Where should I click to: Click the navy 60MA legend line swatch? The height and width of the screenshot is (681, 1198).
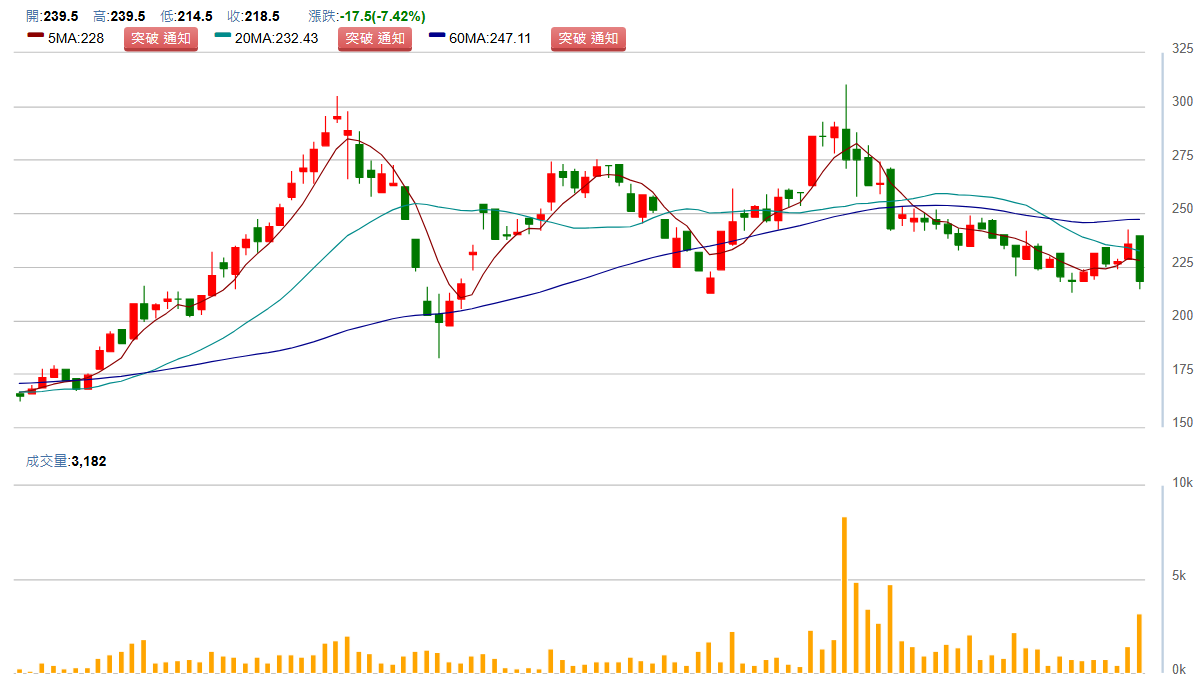tap(437, 37)
